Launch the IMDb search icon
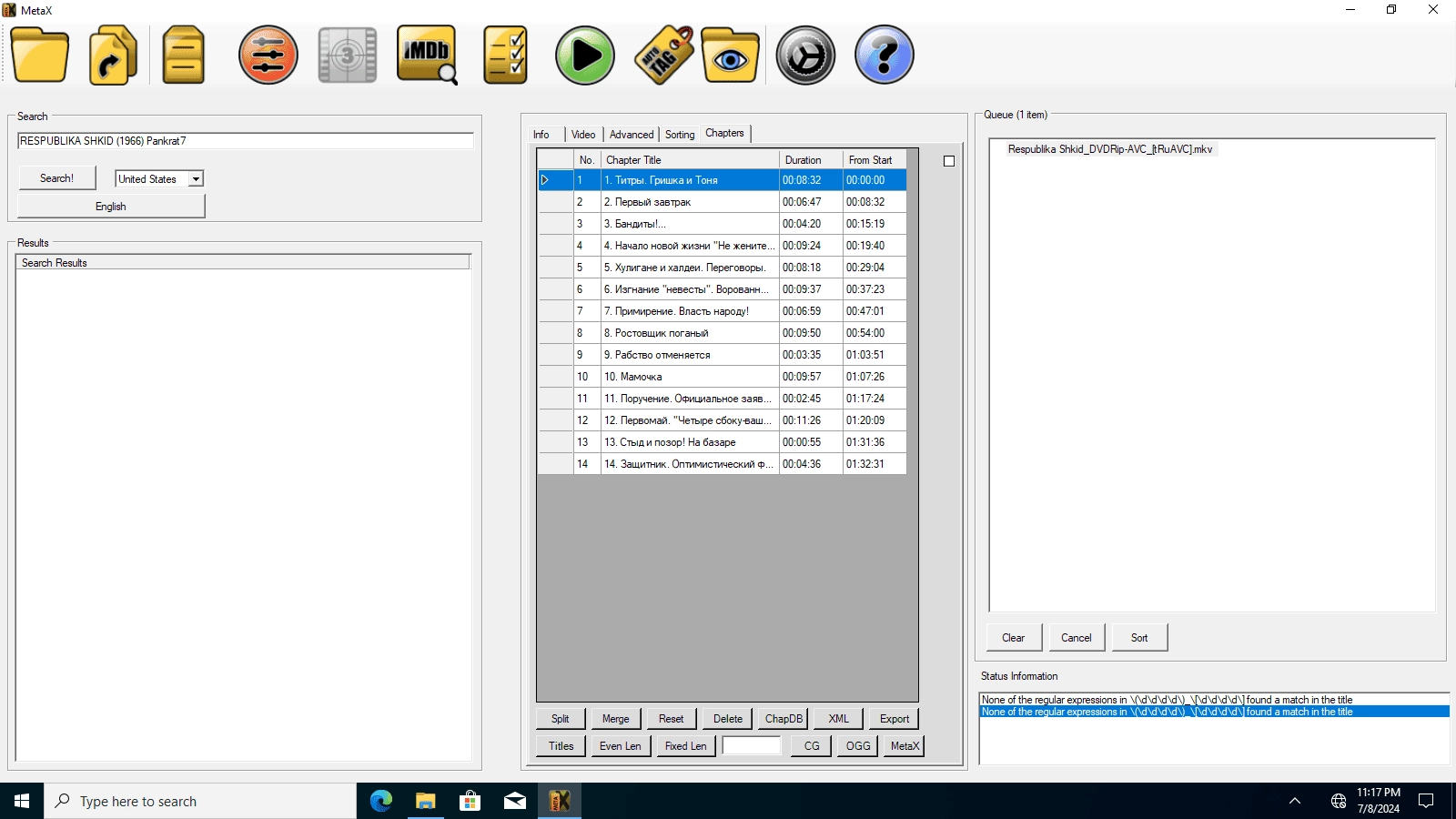The width and height of the screenshot is (1456, 819). 427,56
